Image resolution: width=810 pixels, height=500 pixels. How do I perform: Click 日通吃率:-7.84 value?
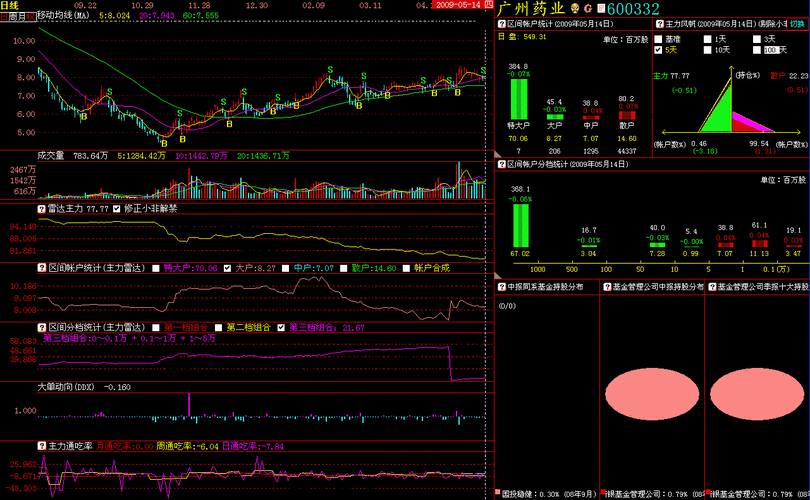pos(253,446)
